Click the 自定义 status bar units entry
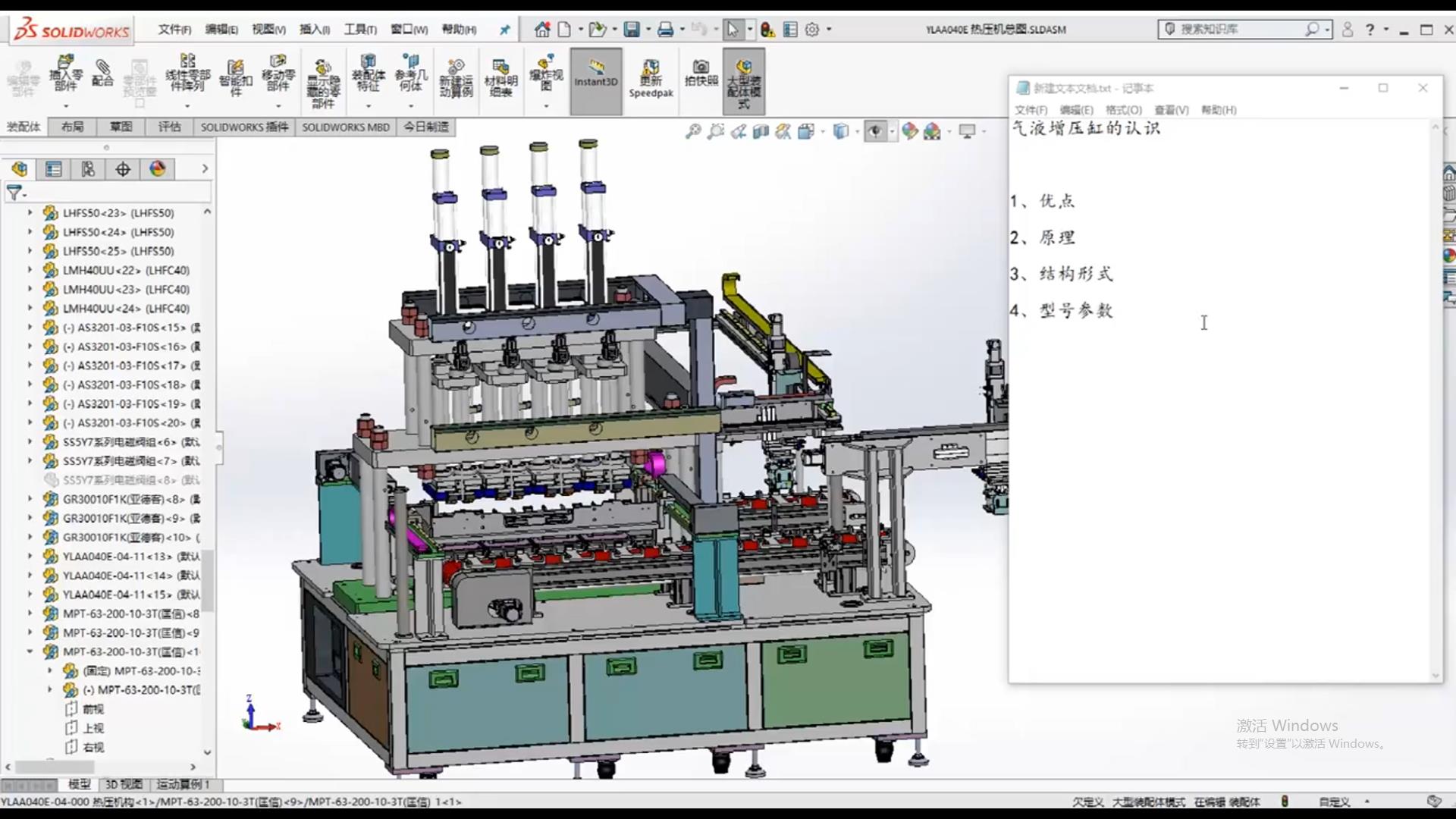The width and height of the screenshot is (1456, 819). pyautogui.click(x=1335, y=802)
